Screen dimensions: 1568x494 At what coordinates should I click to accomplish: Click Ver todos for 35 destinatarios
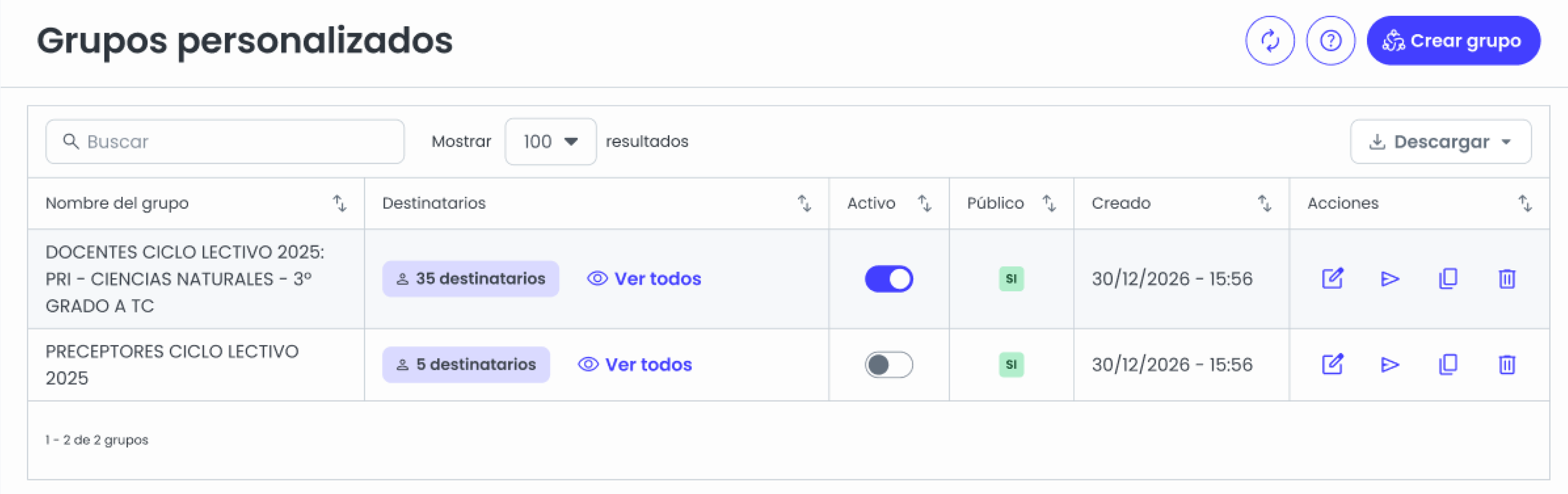(644, 279)
